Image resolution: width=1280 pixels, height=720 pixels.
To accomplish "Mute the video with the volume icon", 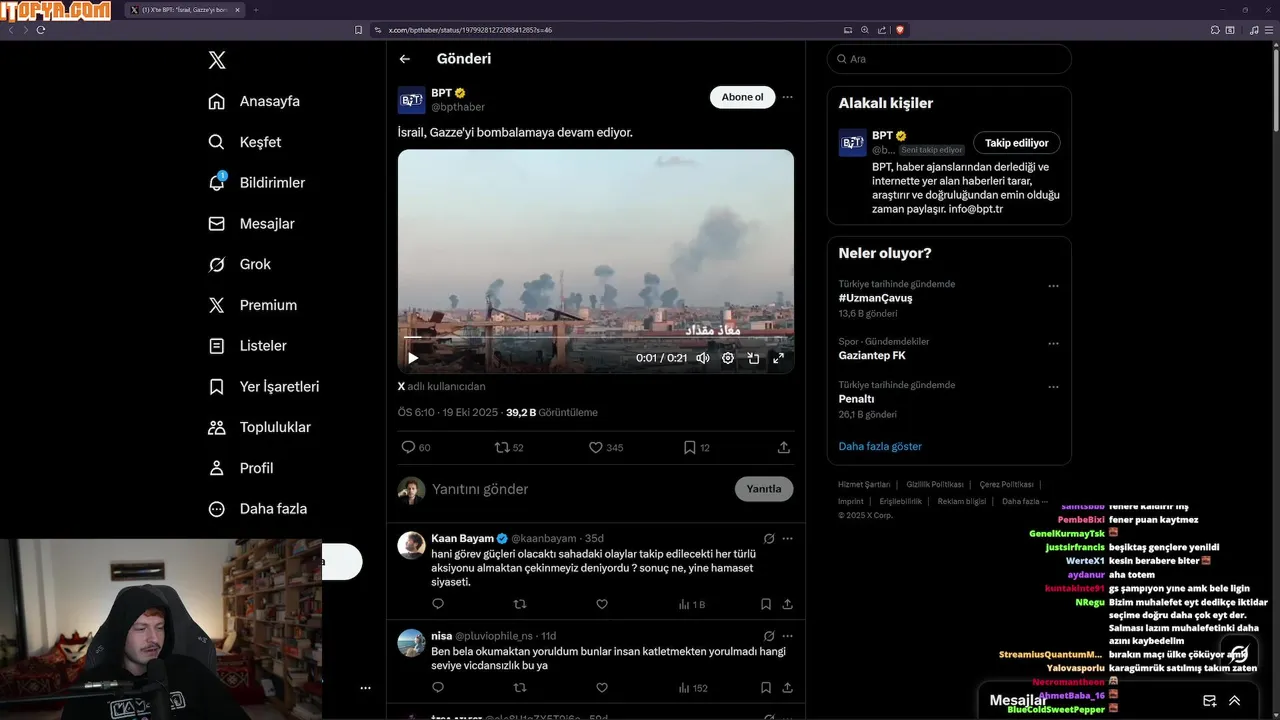I will [703, 358].
